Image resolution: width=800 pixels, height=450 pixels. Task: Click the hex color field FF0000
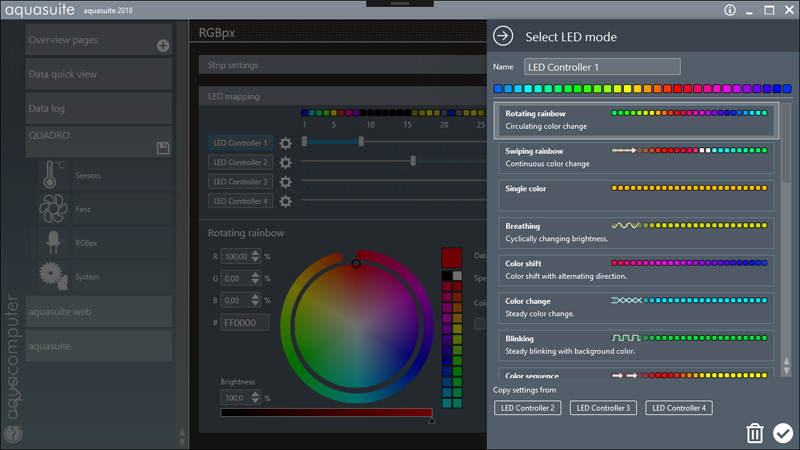pos(245,323)
